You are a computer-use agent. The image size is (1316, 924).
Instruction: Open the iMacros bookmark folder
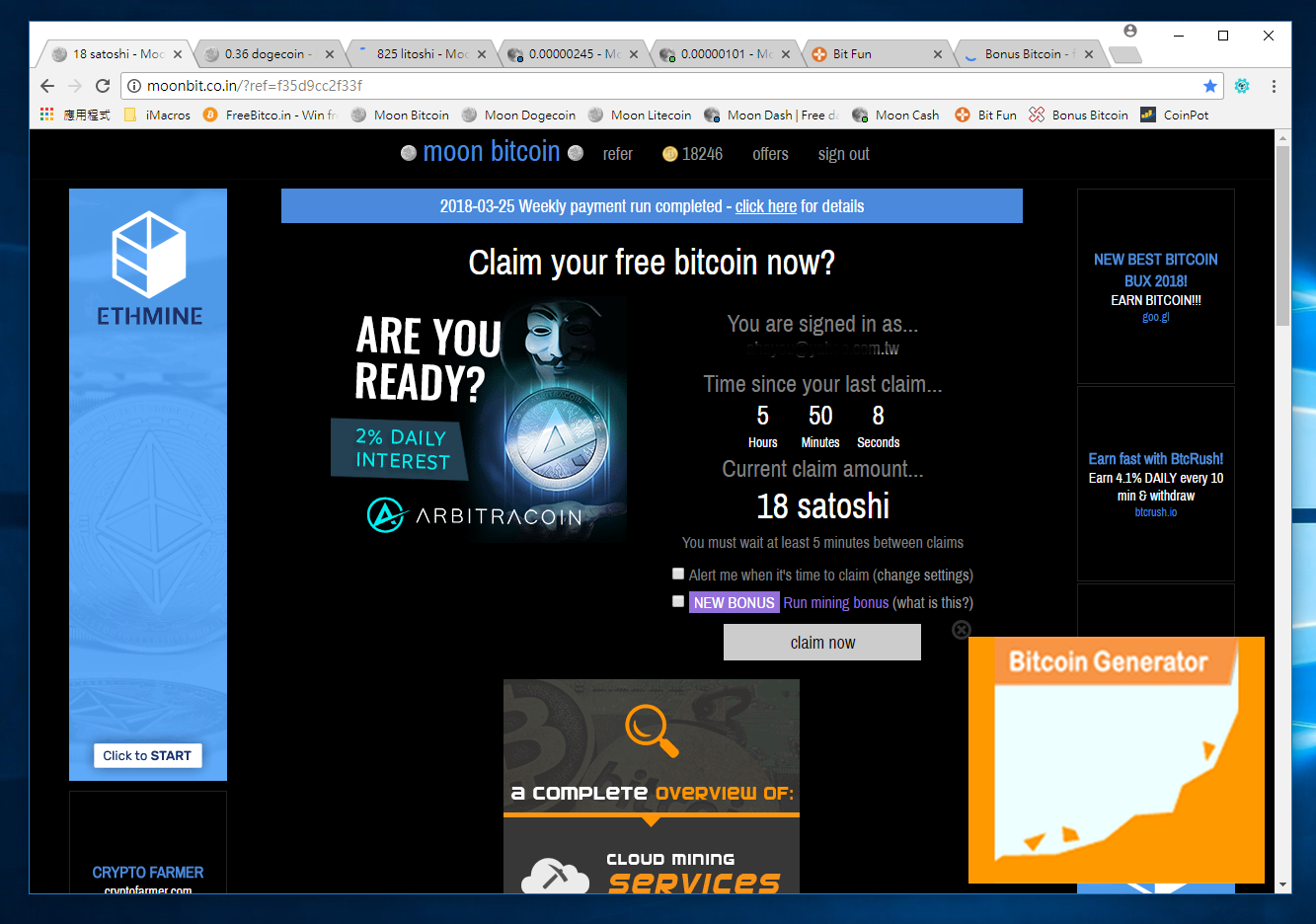(x=158, y=115)
